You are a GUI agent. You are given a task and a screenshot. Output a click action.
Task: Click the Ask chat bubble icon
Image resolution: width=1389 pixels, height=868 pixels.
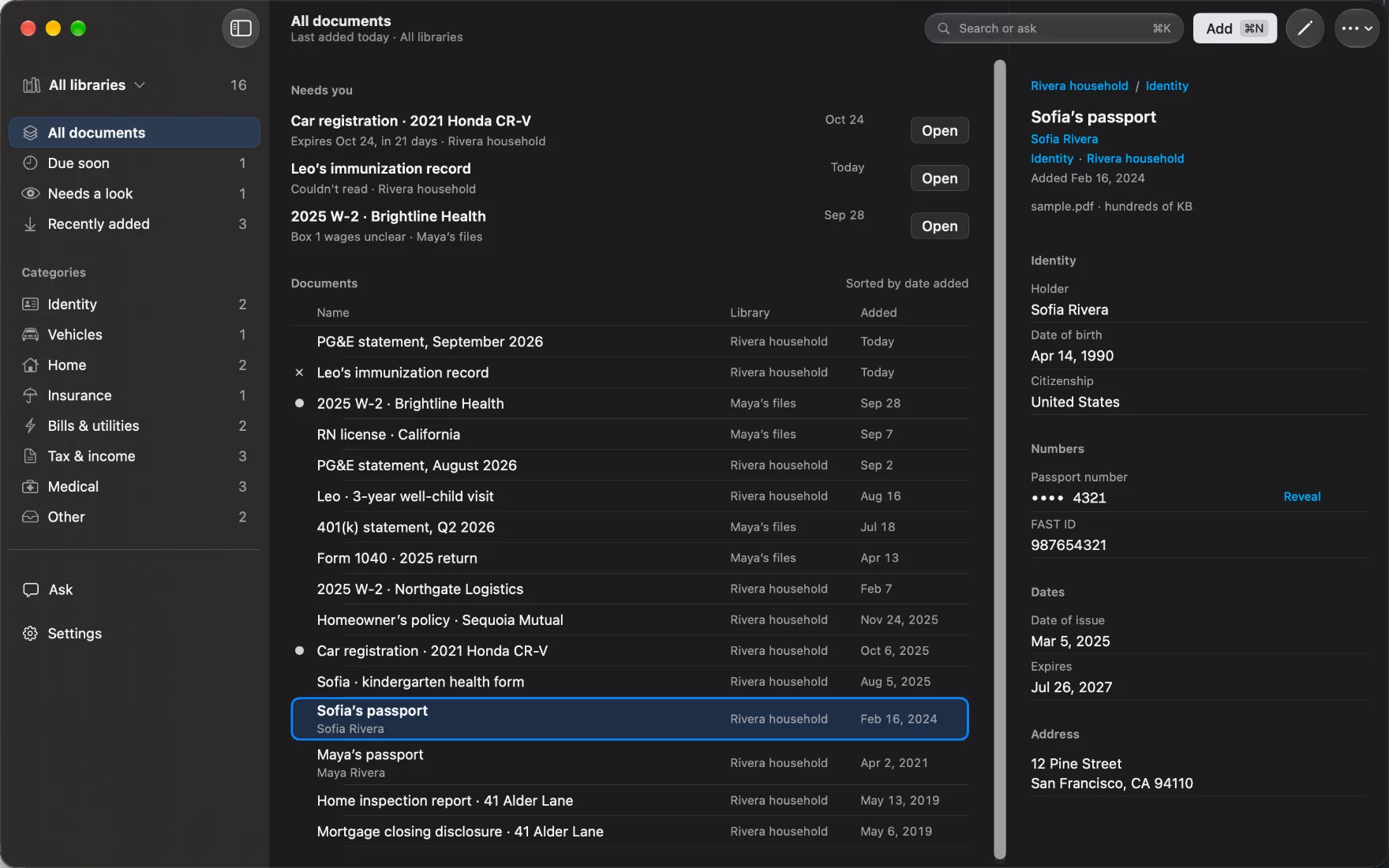31,589
